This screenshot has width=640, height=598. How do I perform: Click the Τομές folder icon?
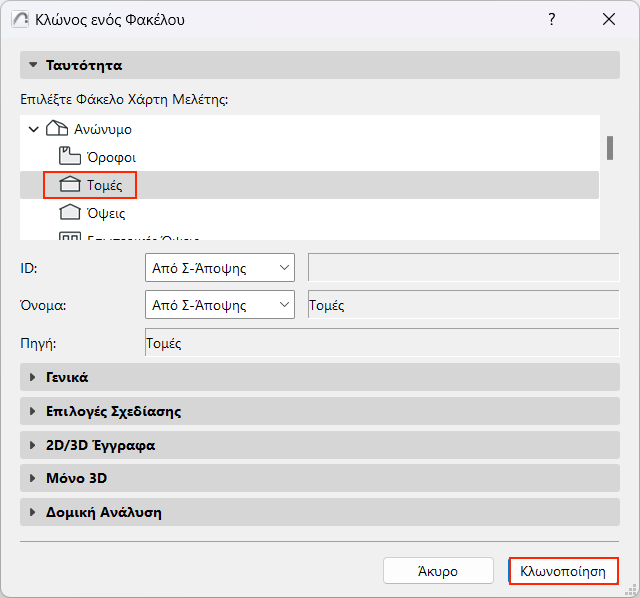coord(70,185)
